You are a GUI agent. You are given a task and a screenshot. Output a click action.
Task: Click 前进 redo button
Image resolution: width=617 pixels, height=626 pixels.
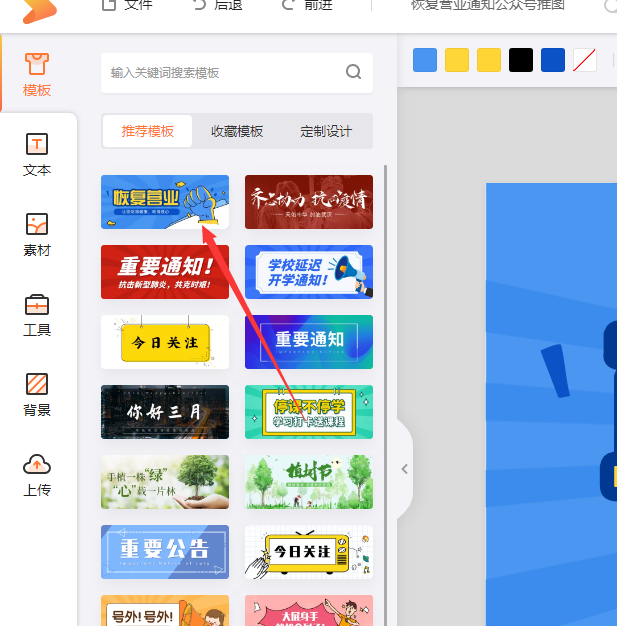click(308, 5)
